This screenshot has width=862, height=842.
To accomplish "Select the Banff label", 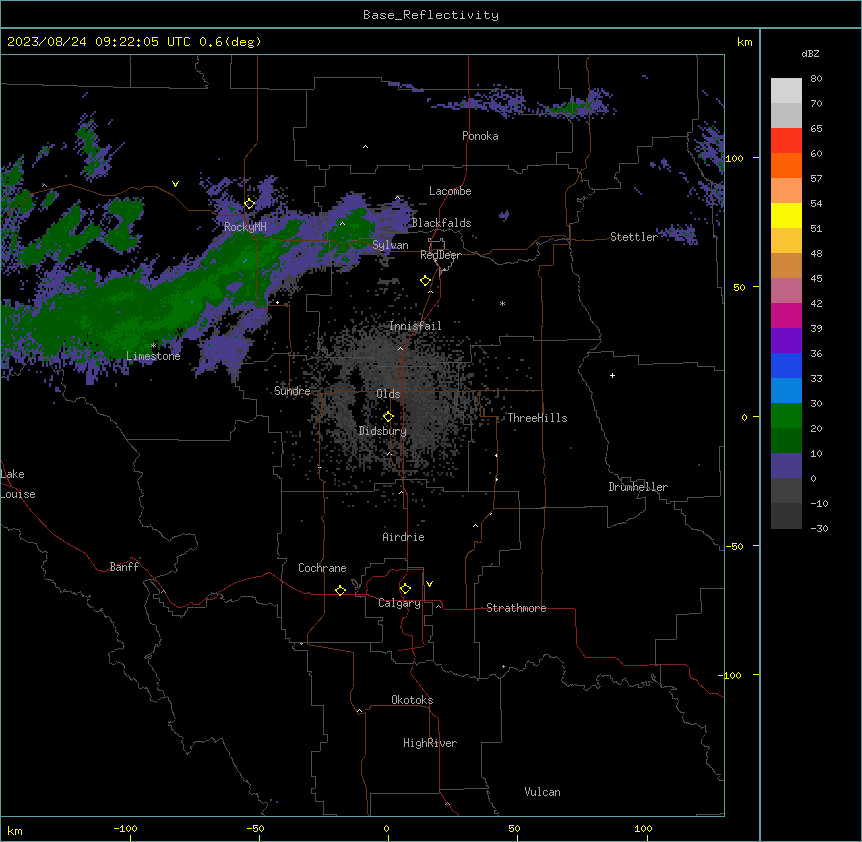I will 124,567.
